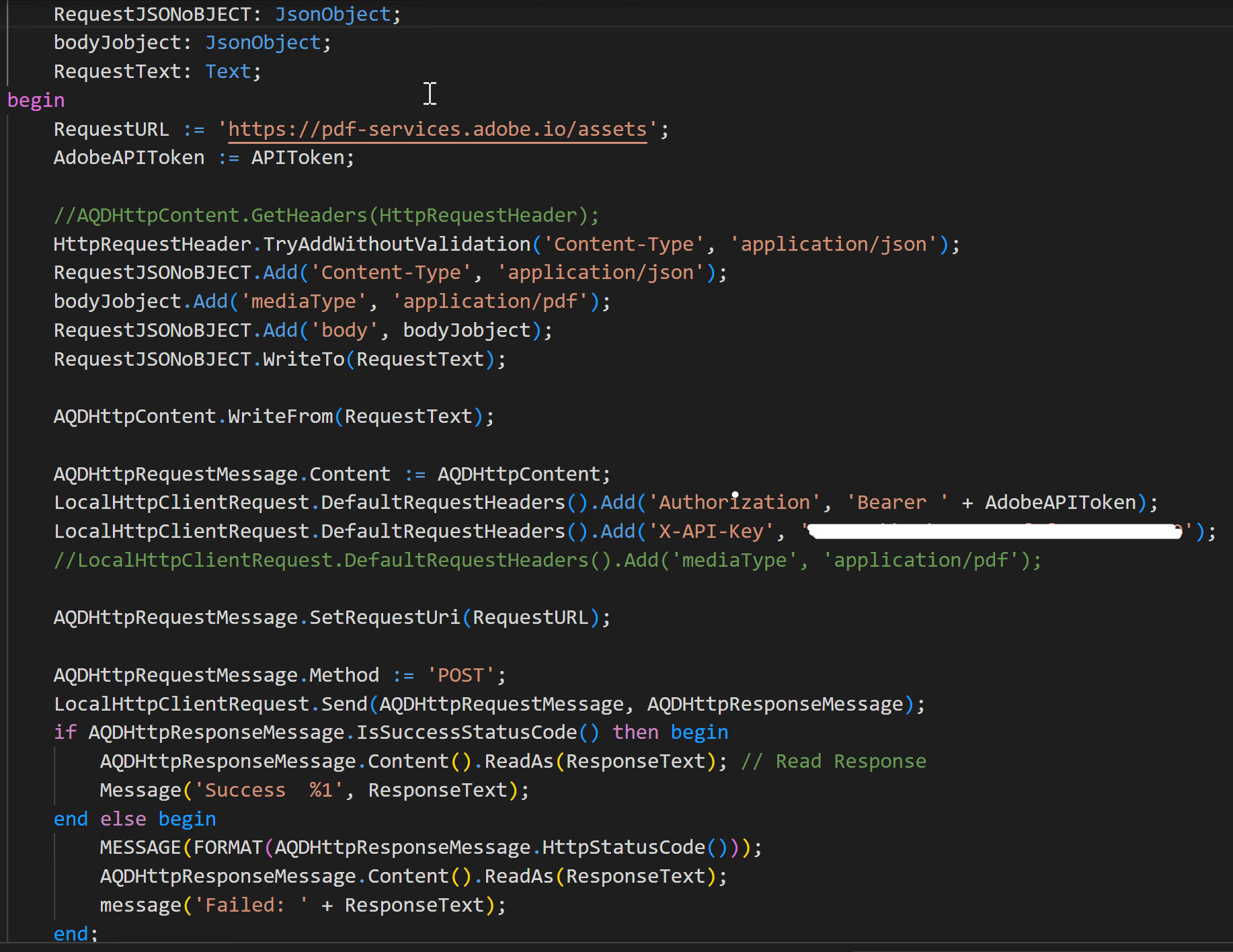This screenshot has height=952, width=1233.
Task: Click the RequestURL variable assignment
Action: [111, 128]
